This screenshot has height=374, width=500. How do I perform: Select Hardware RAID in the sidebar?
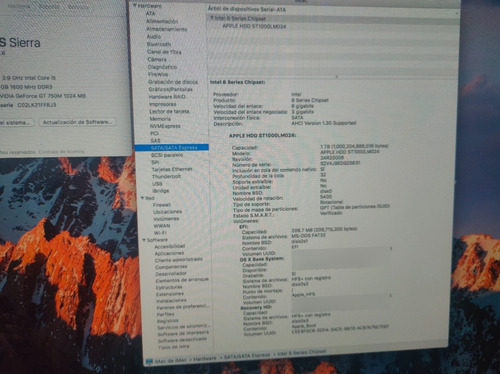[x=167, y=97]
